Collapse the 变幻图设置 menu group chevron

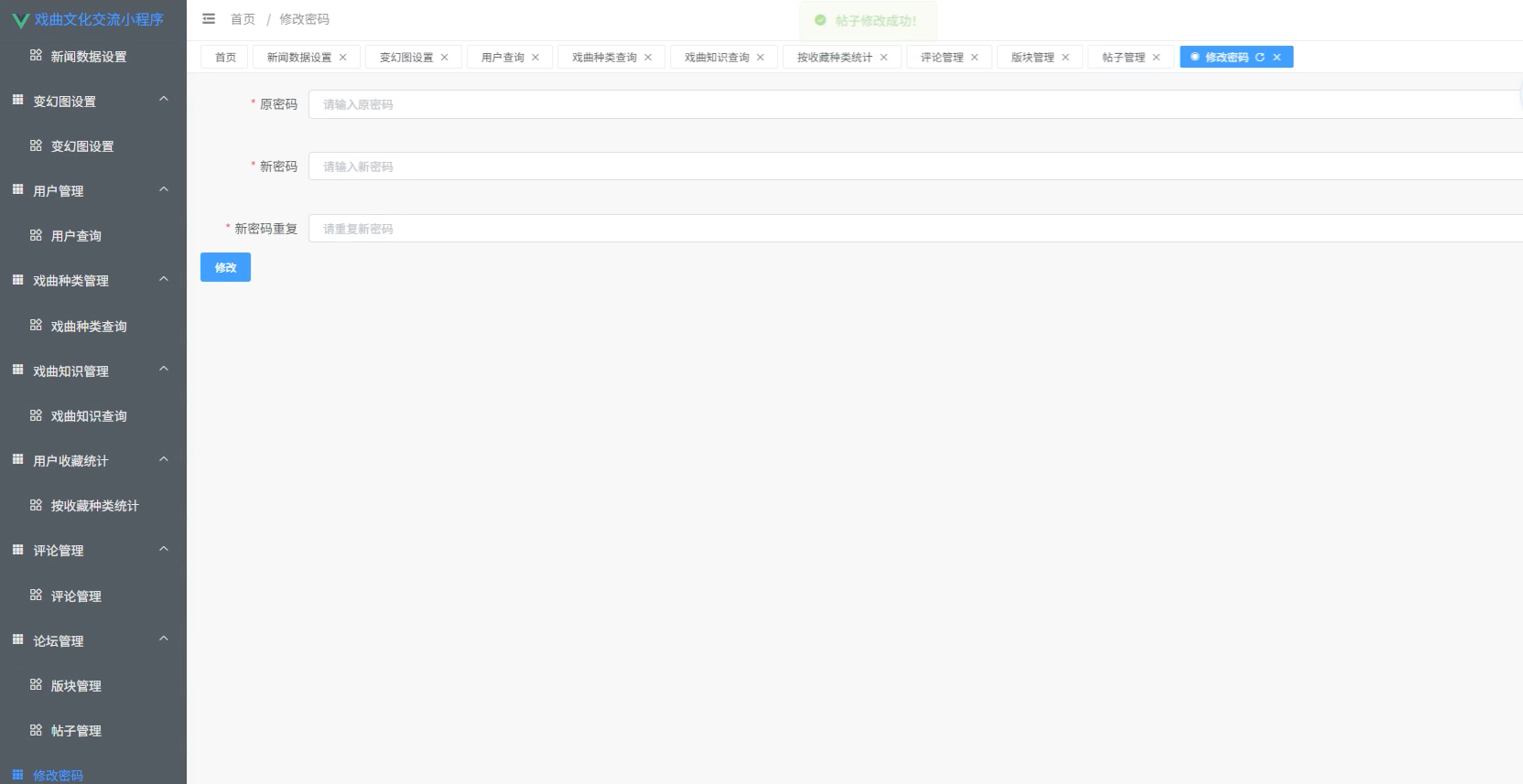[x=164, y=99]
